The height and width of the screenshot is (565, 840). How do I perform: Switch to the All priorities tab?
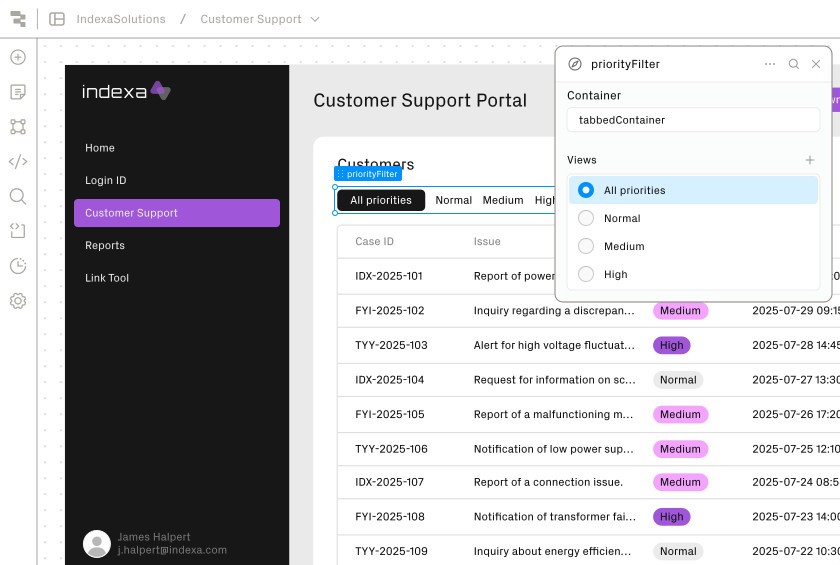click(x=381, y=200)
